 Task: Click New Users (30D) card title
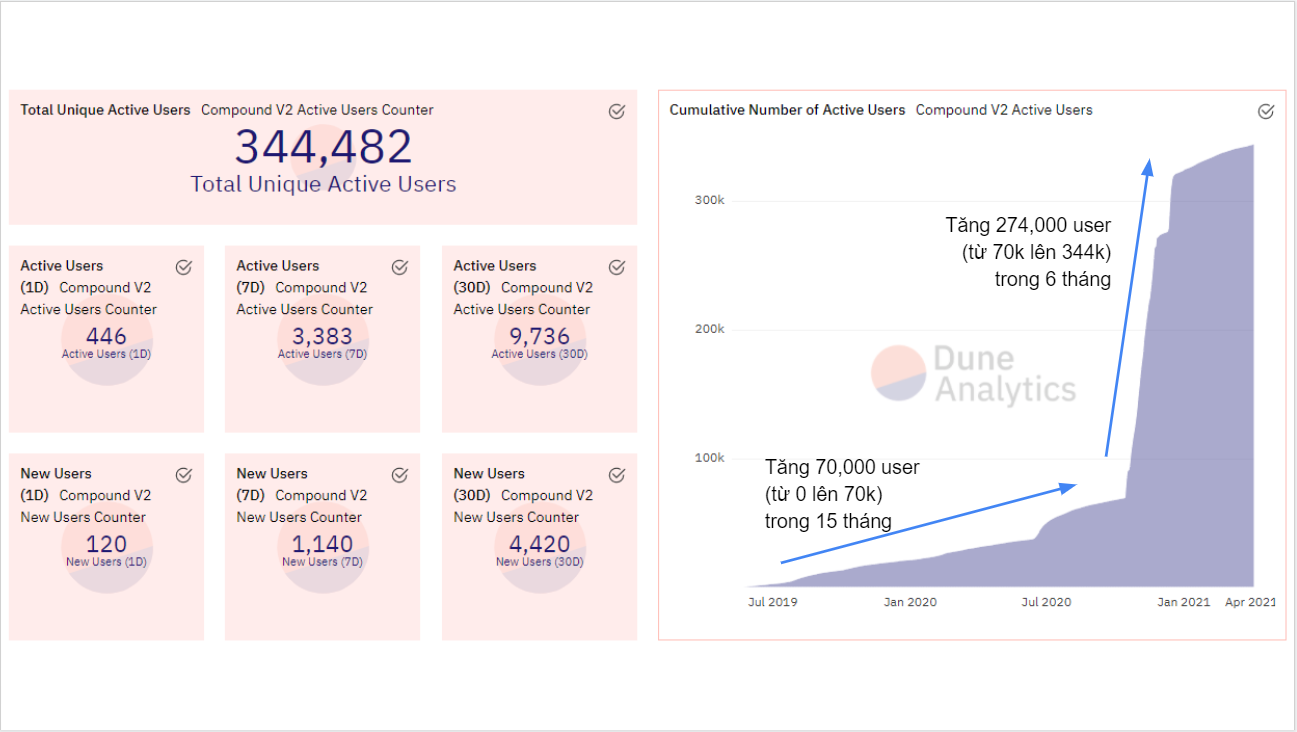pyautogui.click(x=489, y=484)
